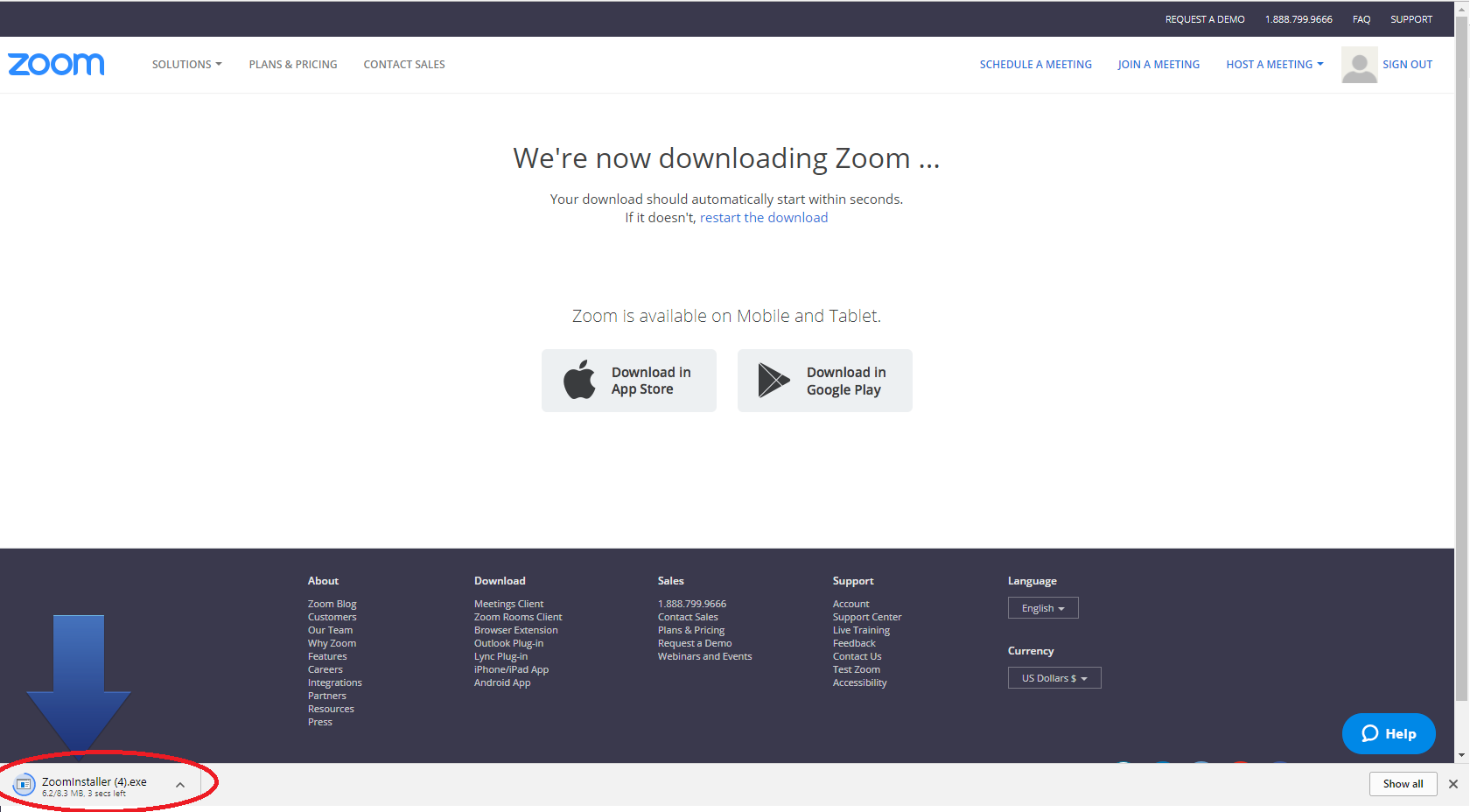
Task: Open the iPhone/iPad App link
Action: tap(512, 669)
